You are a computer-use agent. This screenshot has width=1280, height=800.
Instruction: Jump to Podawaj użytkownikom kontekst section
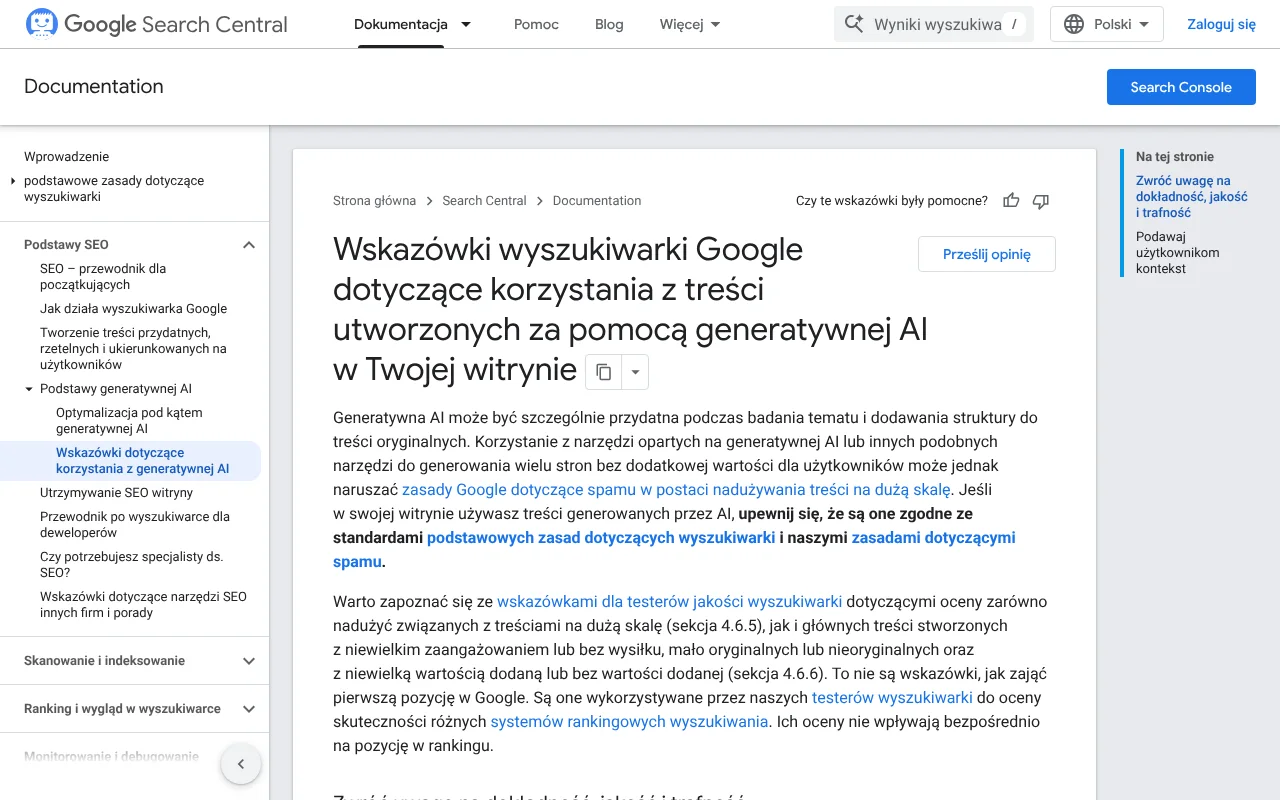click(1178, 253)
